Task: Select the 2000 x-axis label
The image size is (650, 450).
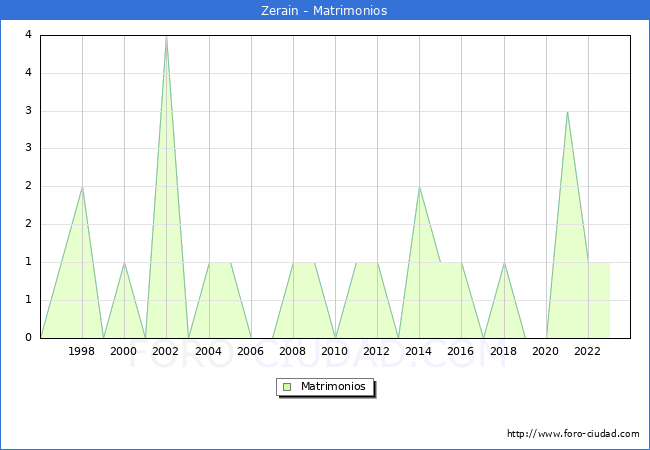Action: tap(124, 351)
